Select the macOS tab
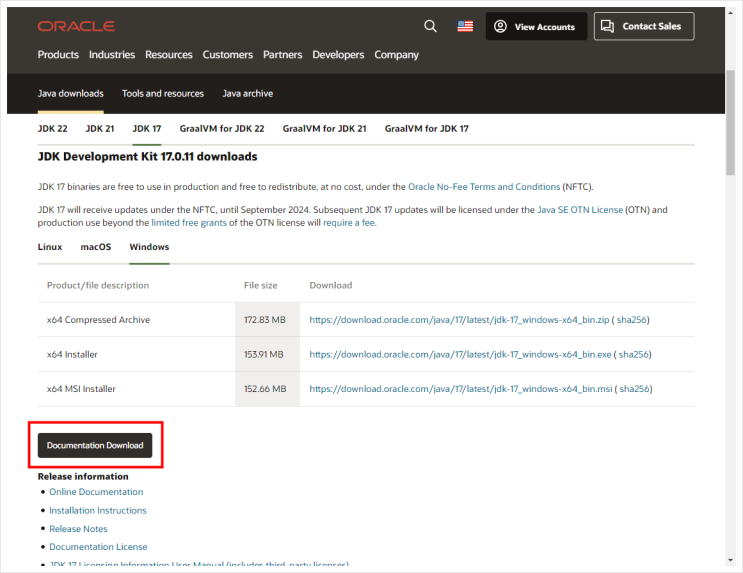Screen dimensions: 743x573 [x=96, y=246]
